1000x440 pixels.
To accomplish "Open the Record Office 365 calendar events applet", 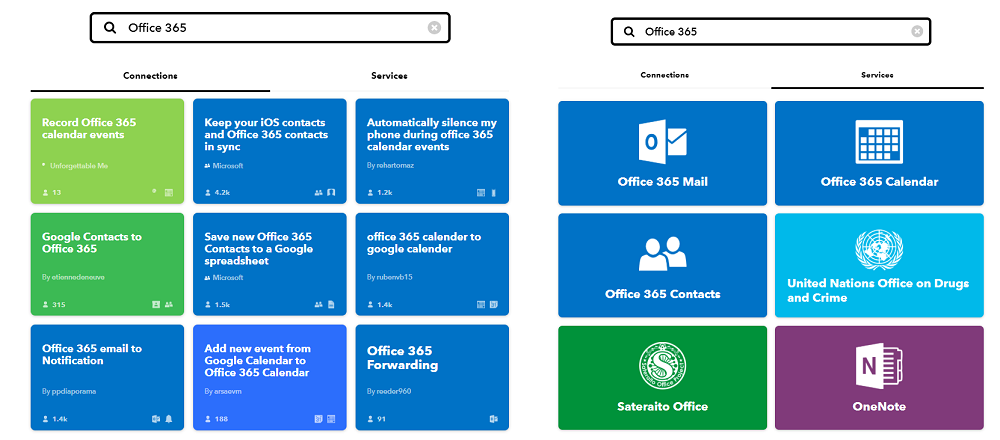I will click(x=107, y=151).
